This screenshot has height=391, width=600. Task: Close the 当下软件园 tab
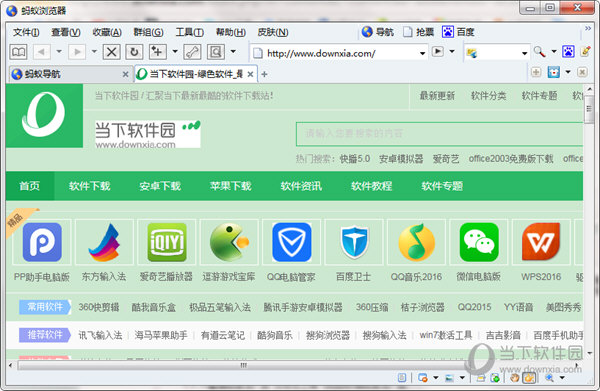click(250, 74)
